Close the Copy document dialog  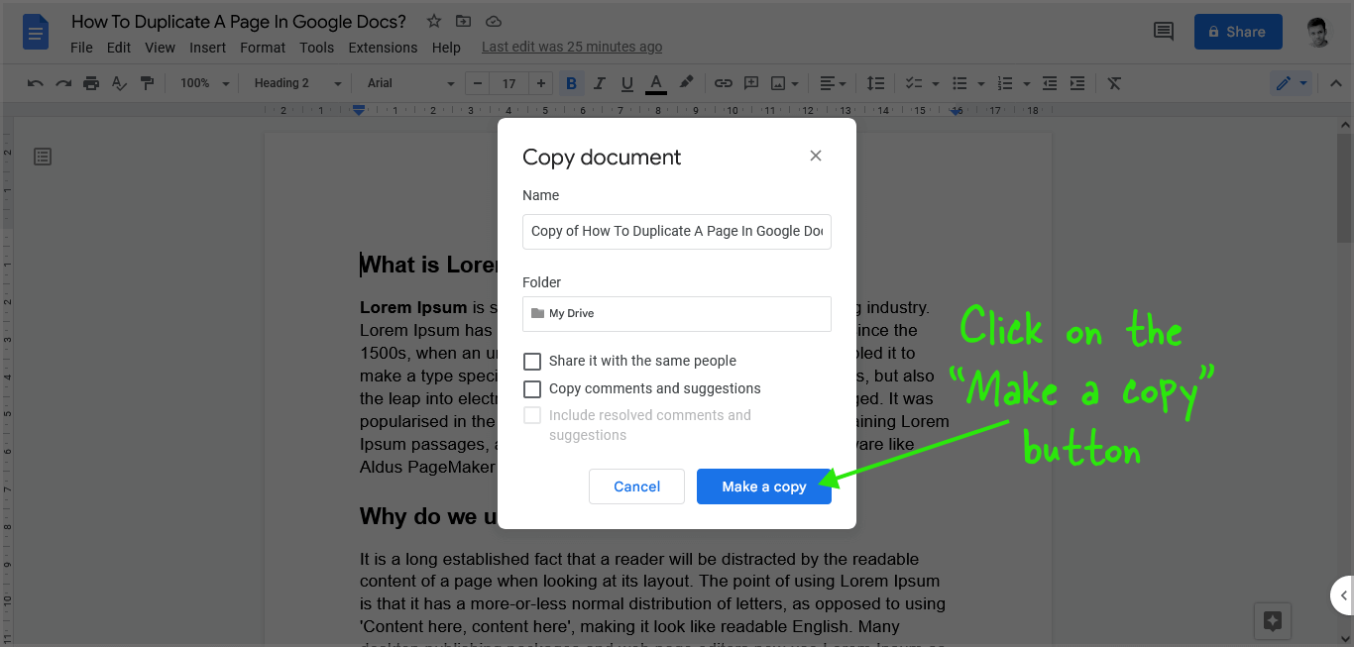click(816, 156)
